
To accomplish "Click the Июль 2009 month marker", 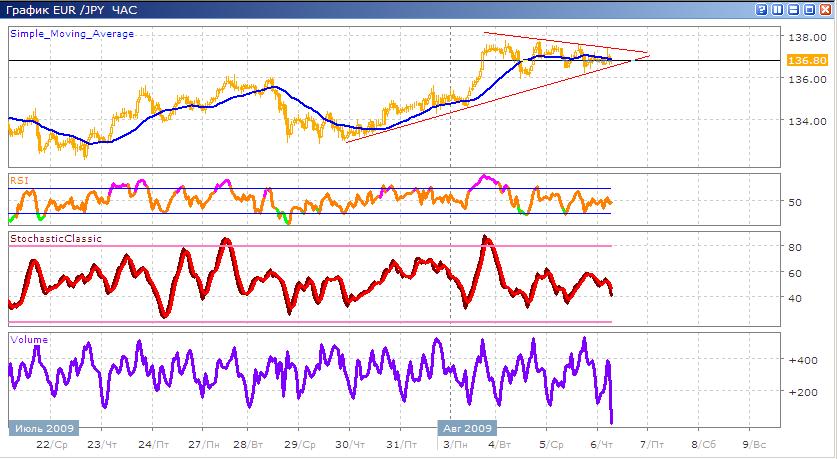I will [x=41, y=426].
